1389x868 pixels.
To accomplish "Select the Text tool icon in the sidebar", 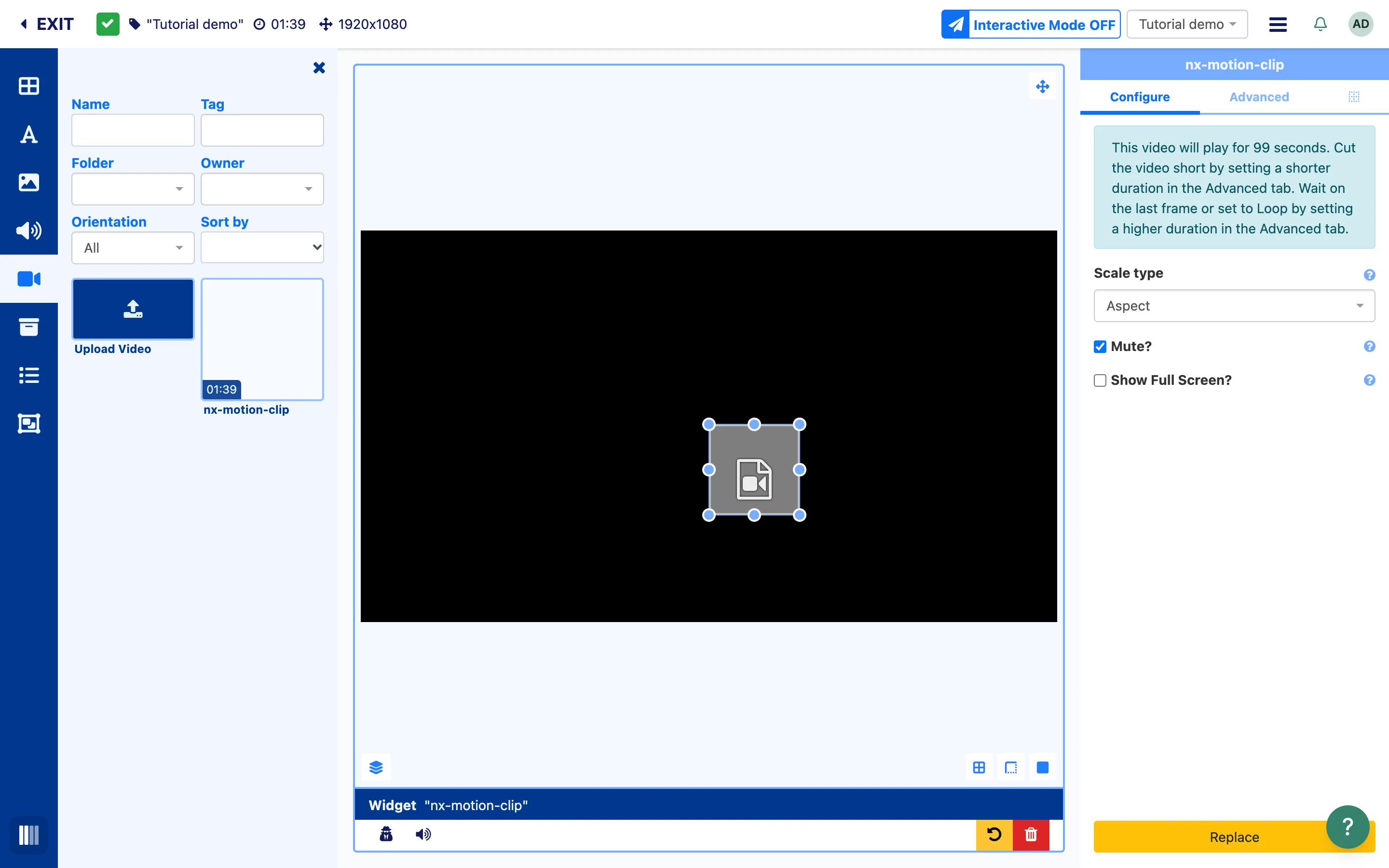I will 29,135.
